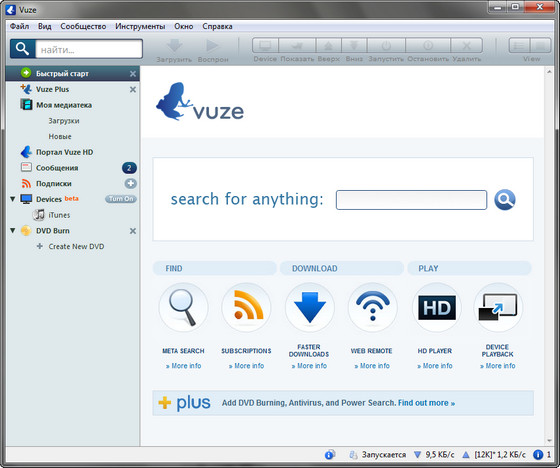This screenshot has width=560, height=468.
Task: Open More info under Web Remote
Action: [x=372, y=366]
